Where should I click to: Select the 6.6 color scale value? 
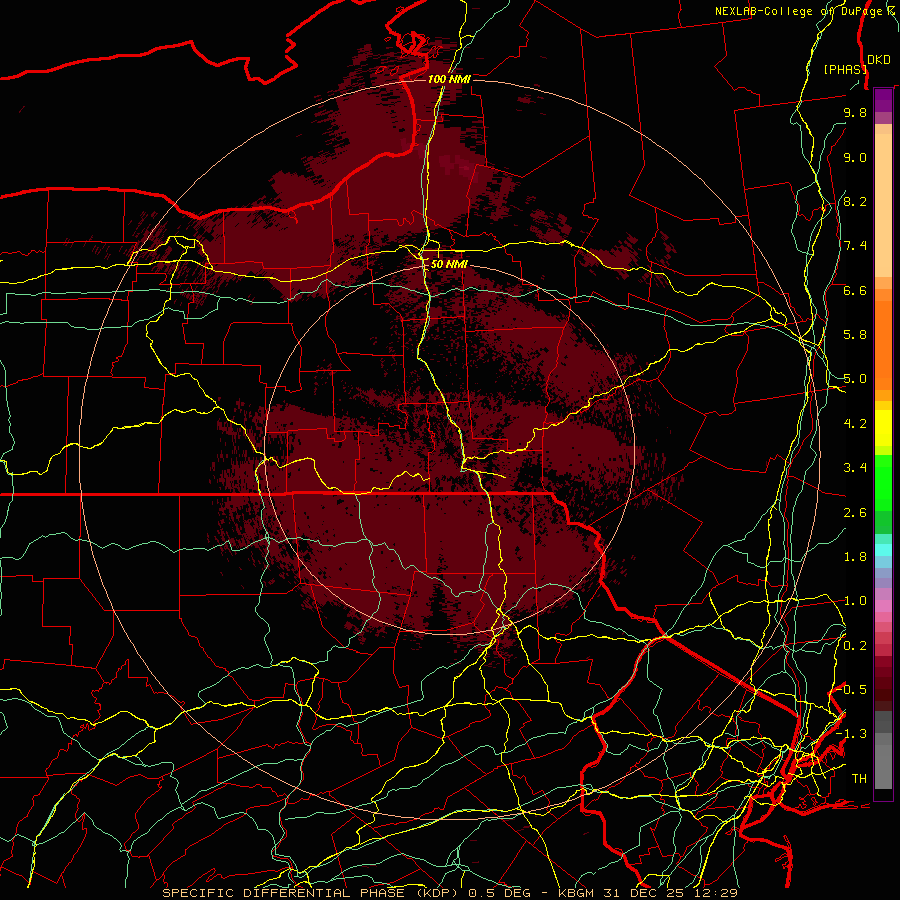click(855, 290)
